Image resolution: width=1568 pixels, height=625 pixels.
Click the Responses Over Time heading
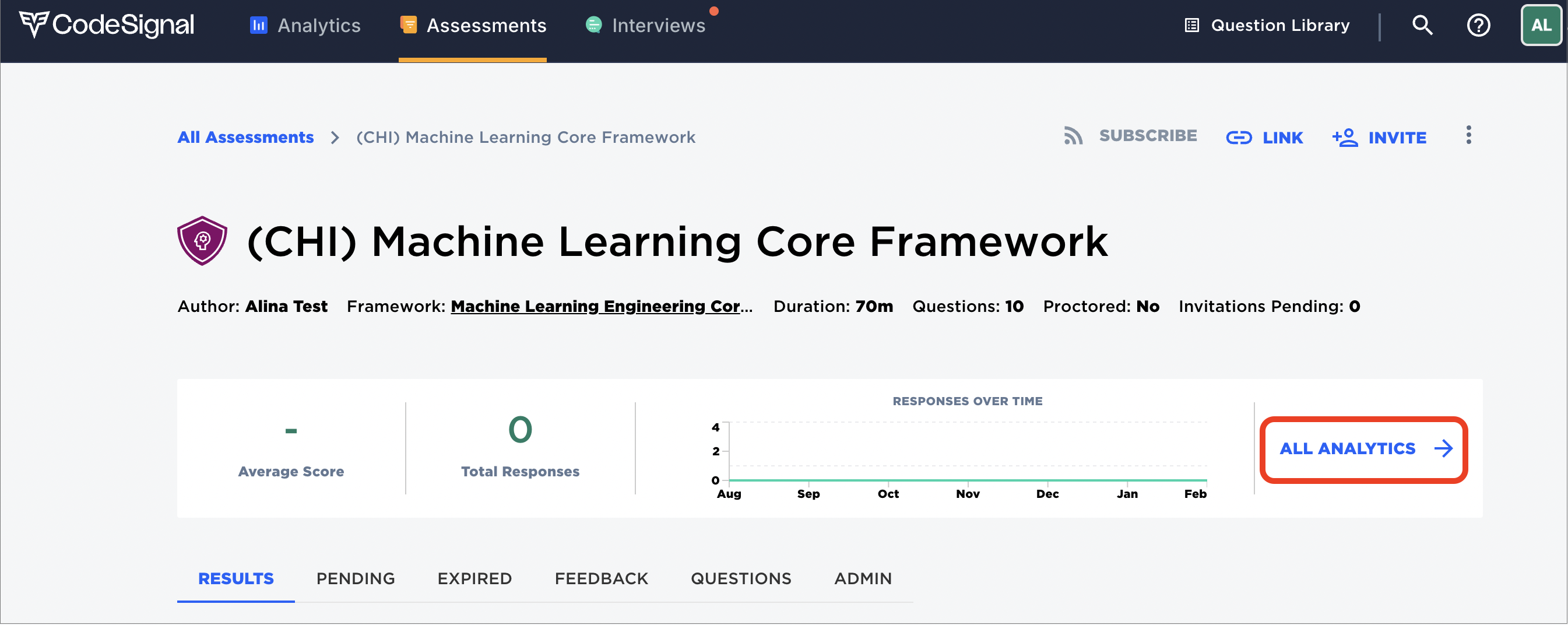point(967,401)
